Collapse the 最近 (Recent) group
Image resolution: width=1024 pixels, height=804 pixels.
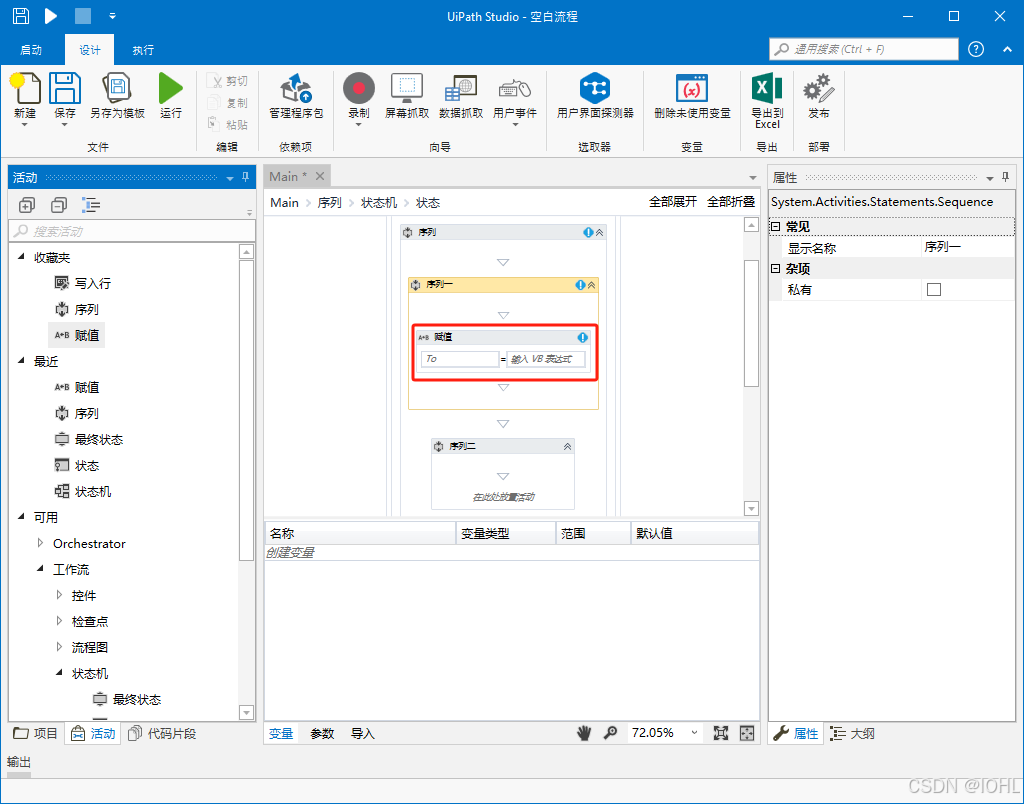point(21,361)
